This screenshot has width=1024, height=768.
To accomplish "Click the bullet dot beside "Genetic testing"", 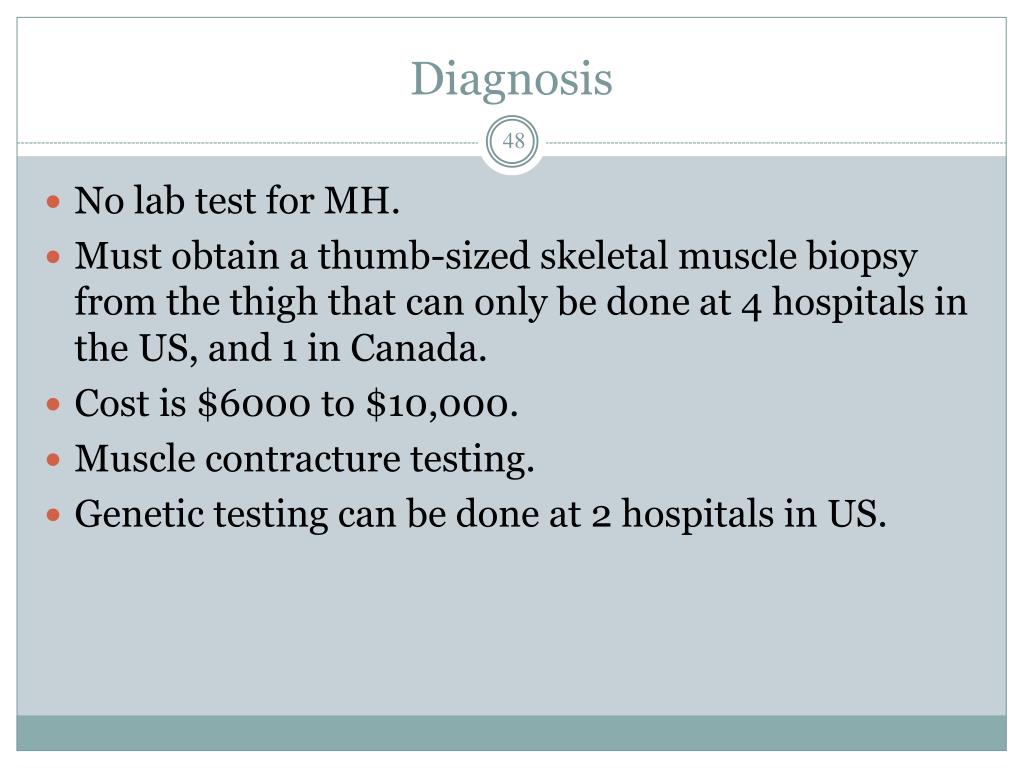I will [x=56, y=514].
